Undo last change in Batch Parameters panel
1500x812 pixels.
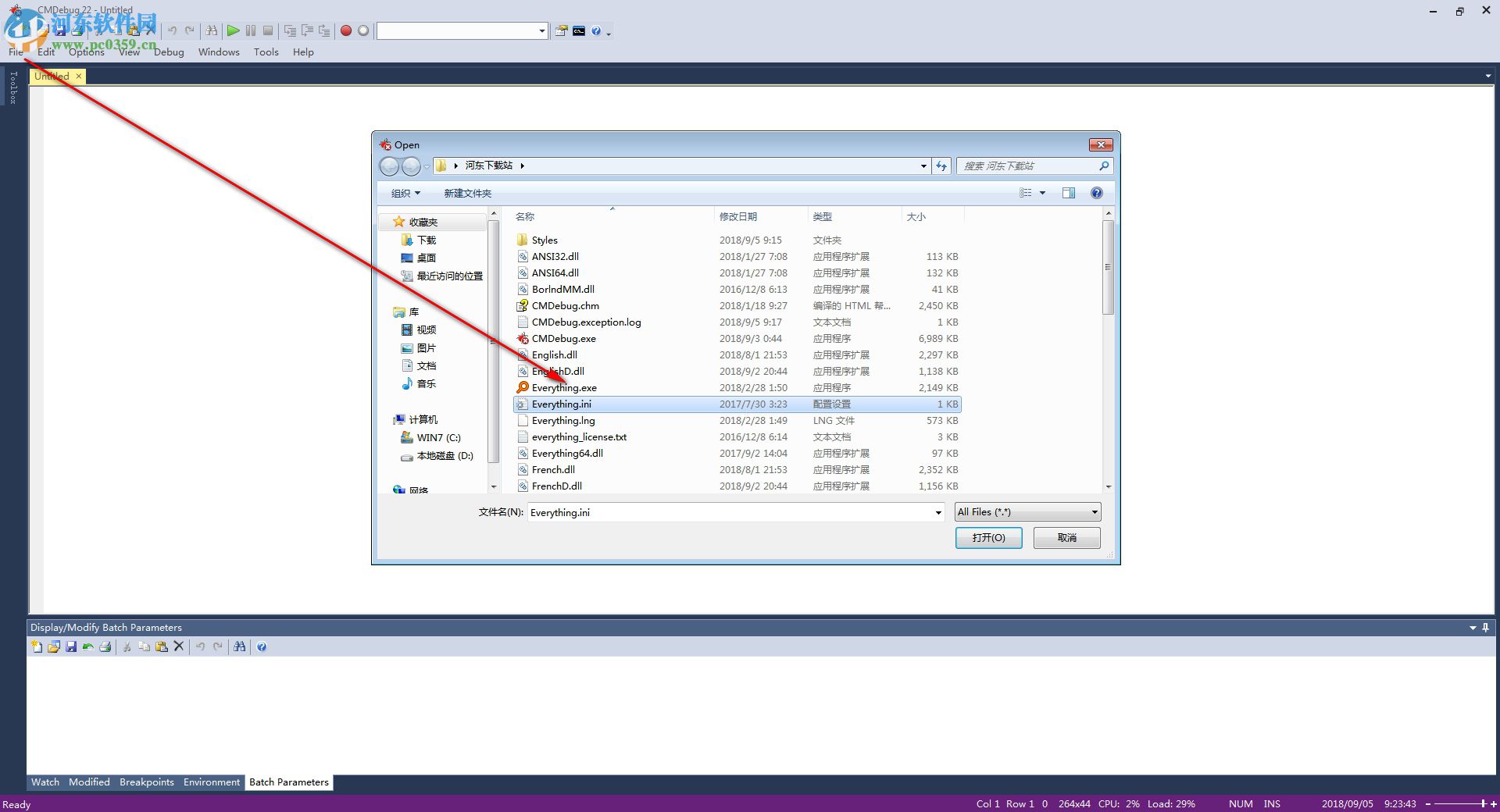pos(201,646)
